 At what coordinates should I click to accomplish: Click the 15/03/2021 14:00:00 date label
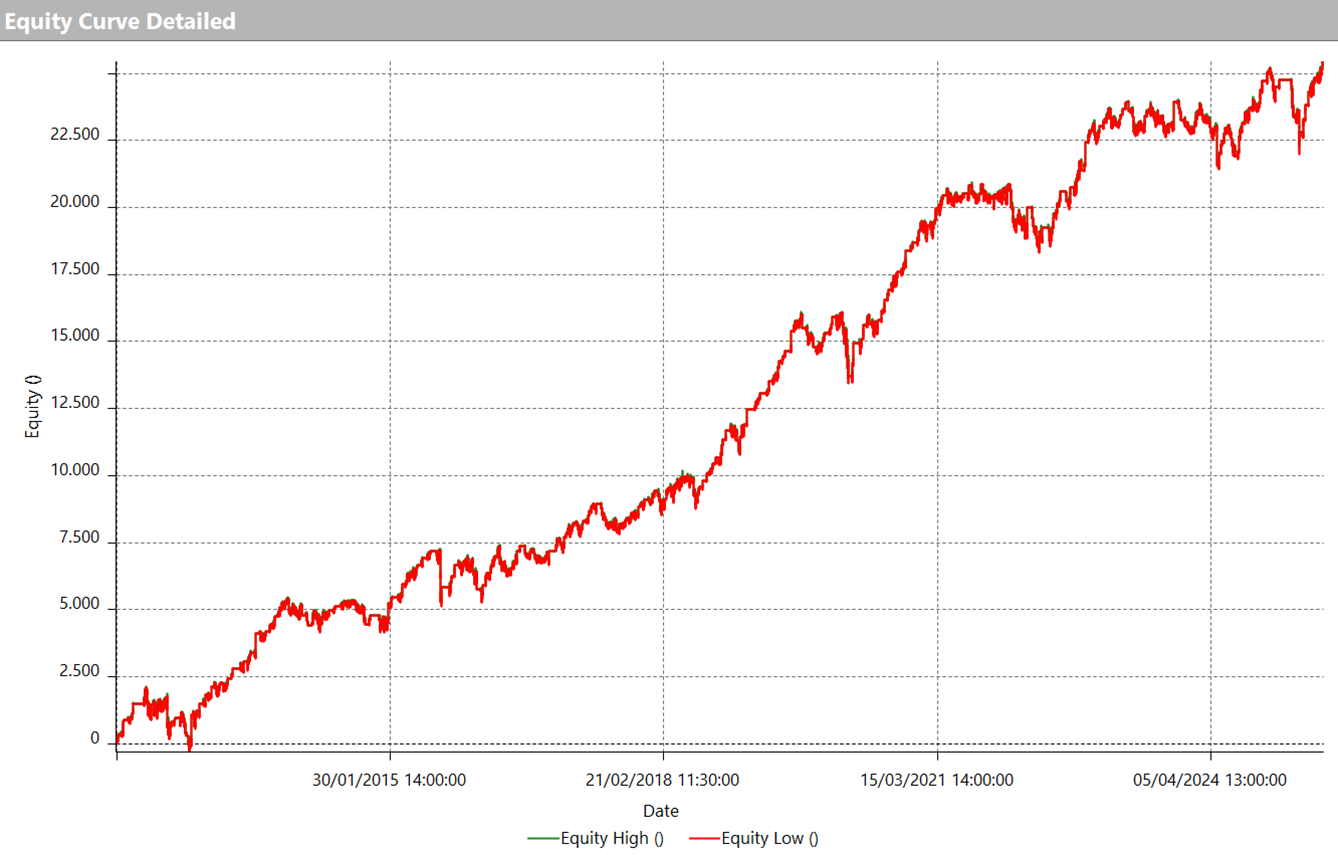[x=937, y=780]
